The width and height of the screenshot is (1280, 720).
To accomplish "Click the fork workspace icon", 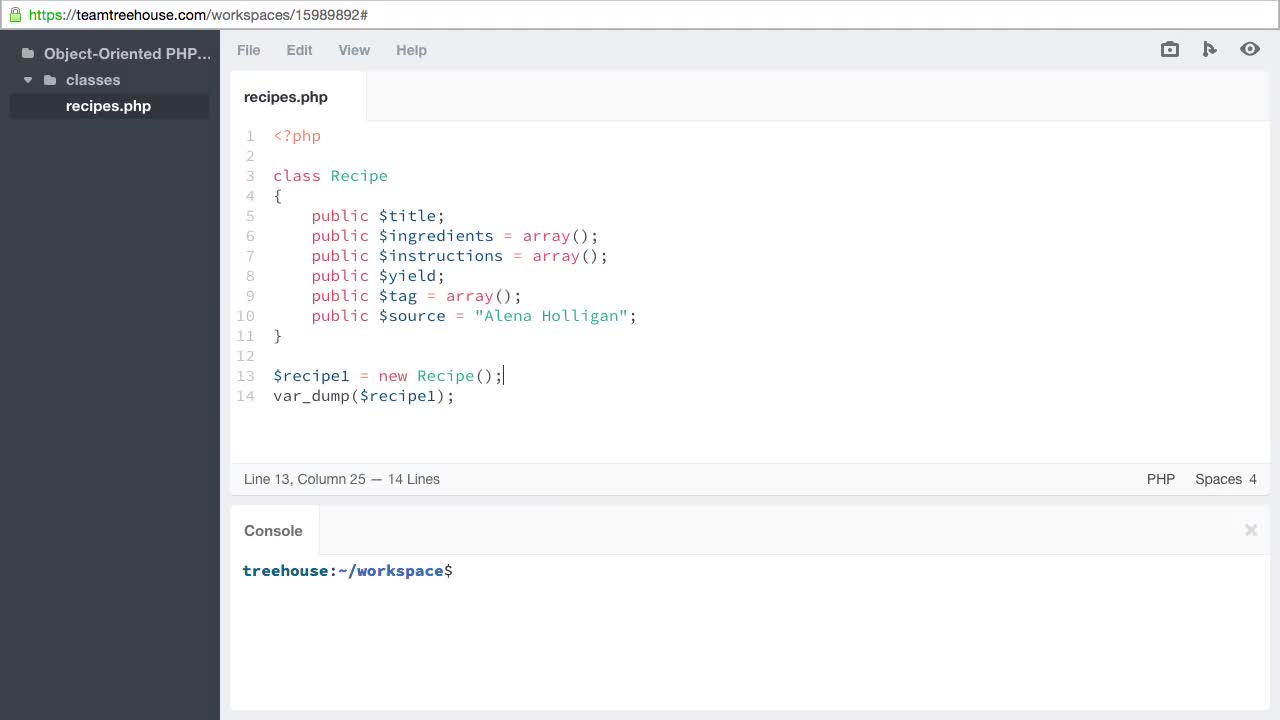I will [1209, 49].
